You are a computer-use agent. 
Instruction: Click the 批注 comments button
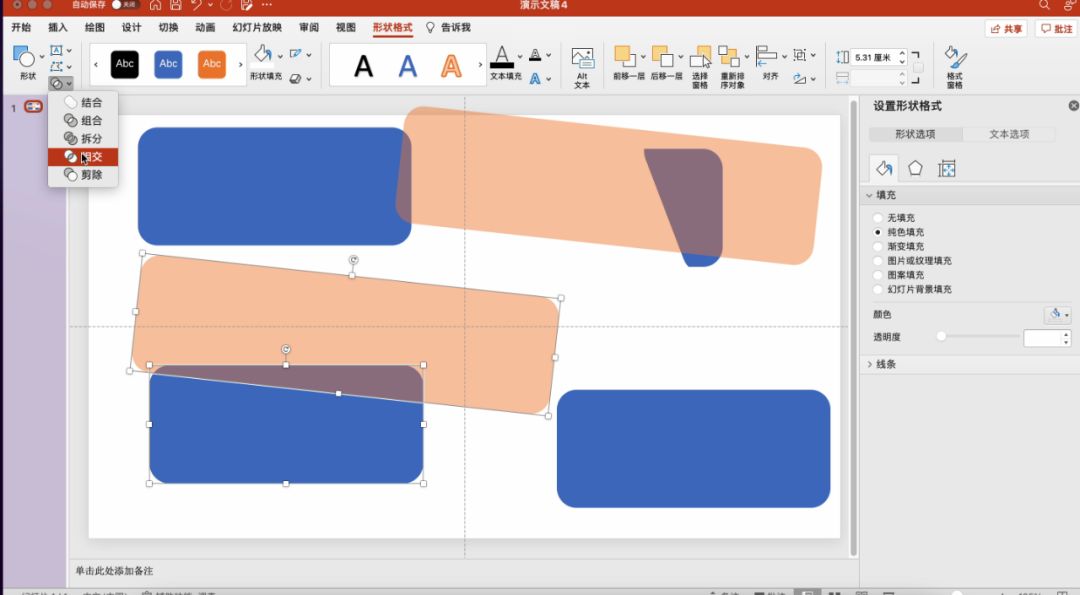point(1057,29)
